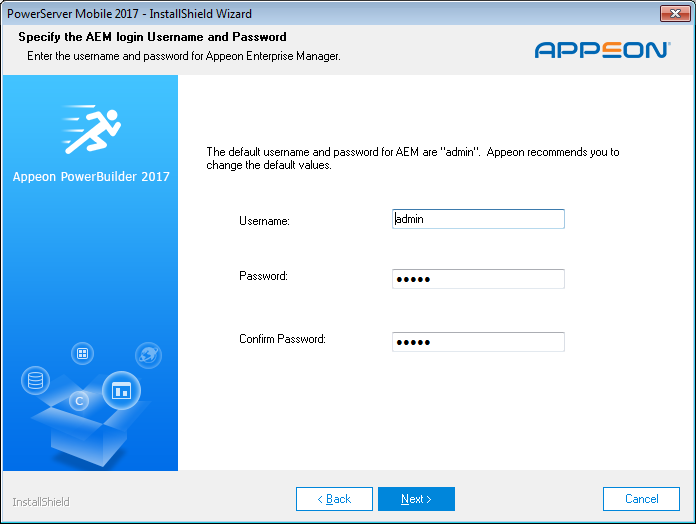
Task: Click the "Confirm Password:" label
Action: (282, 339)
